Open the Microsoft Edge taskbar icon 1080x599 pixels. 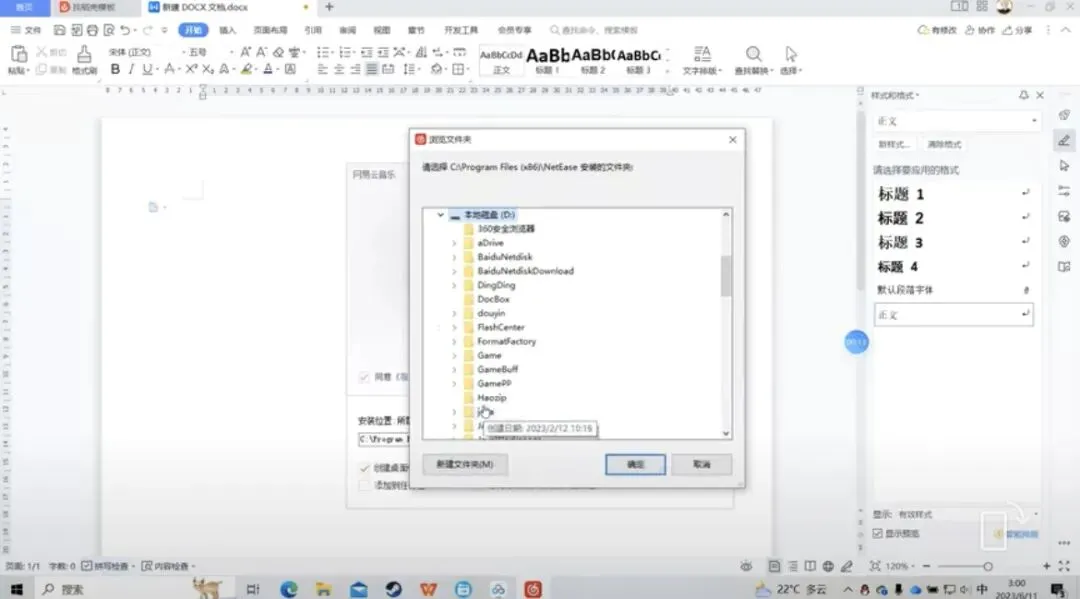click(289, 589)
